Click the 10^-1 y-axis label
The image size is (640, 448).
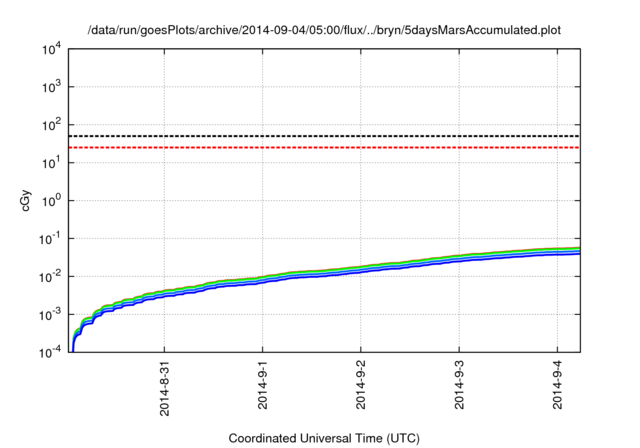pyautogui.click(x=50, y=239)
